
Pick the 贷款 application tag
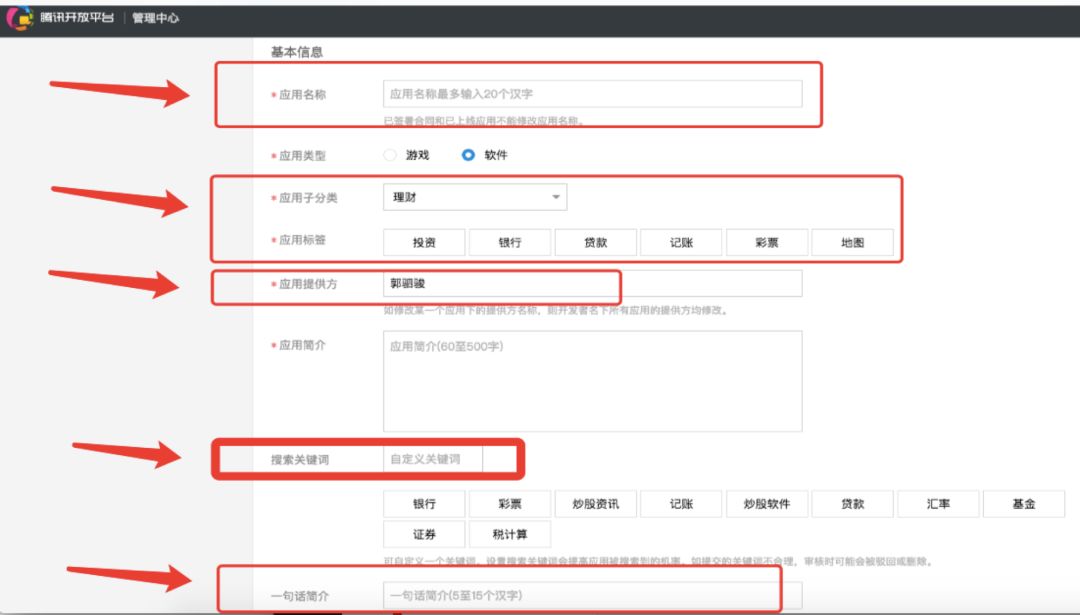(x=596, y=243)
